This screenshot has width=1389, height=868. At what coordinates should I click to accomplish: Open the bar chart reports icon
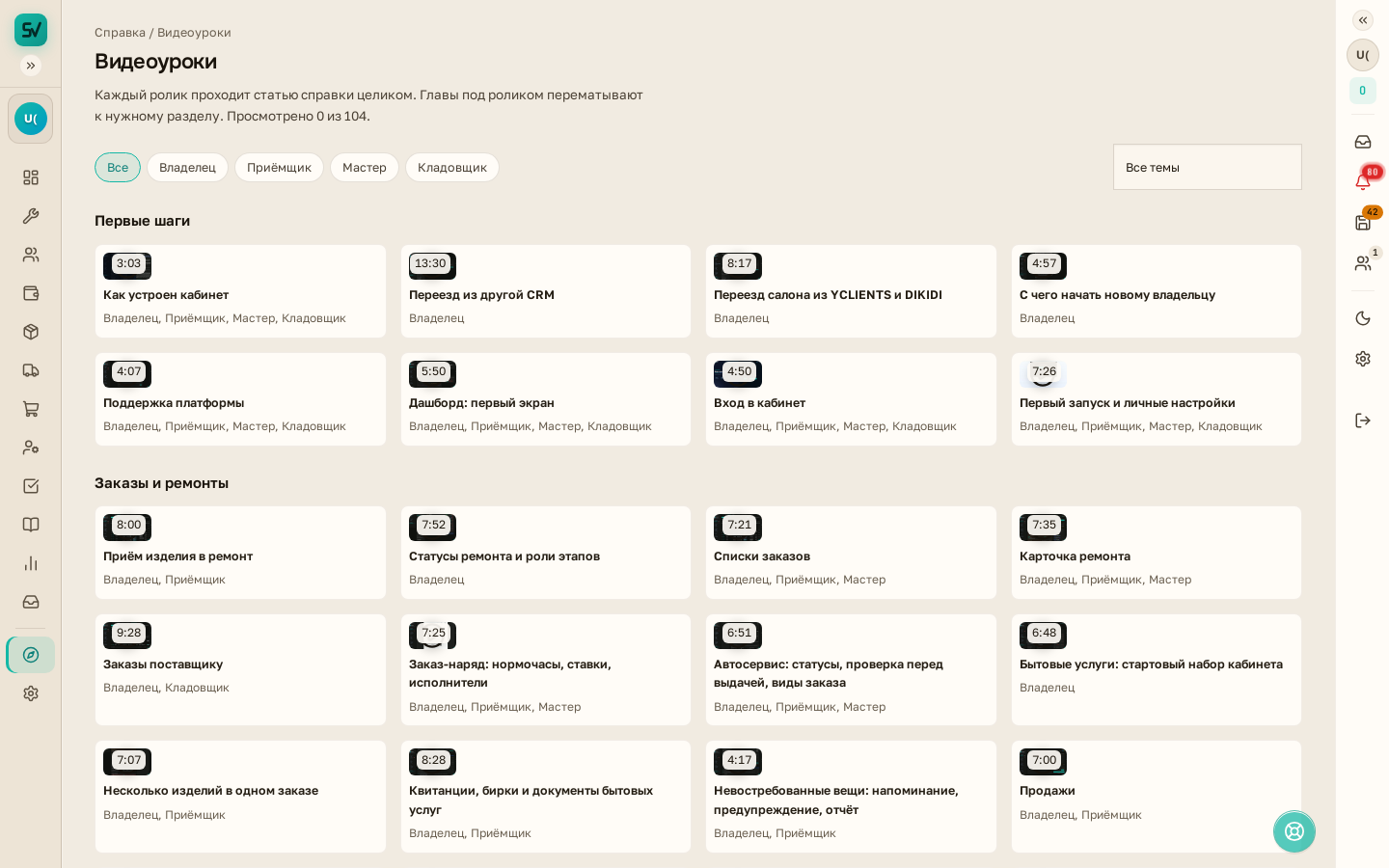pyautogui.click(x=31, y=563)
